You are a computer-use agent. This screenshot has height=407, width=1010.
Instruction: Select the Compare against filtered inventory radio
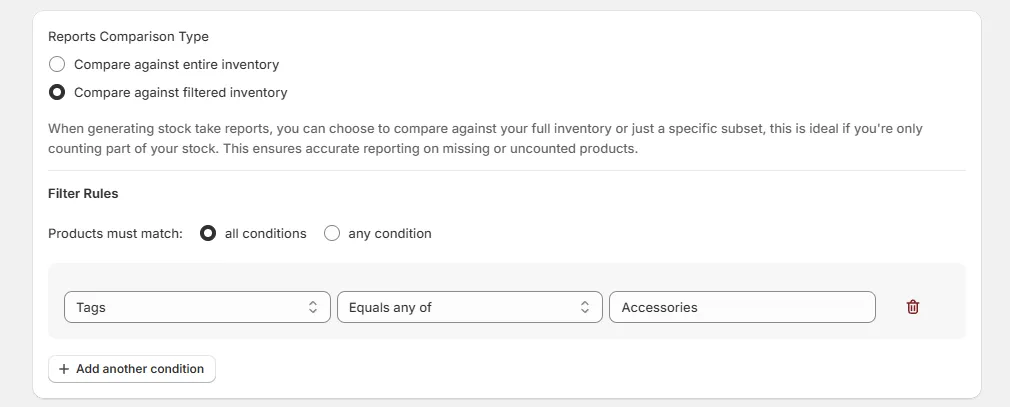(57, 93)
